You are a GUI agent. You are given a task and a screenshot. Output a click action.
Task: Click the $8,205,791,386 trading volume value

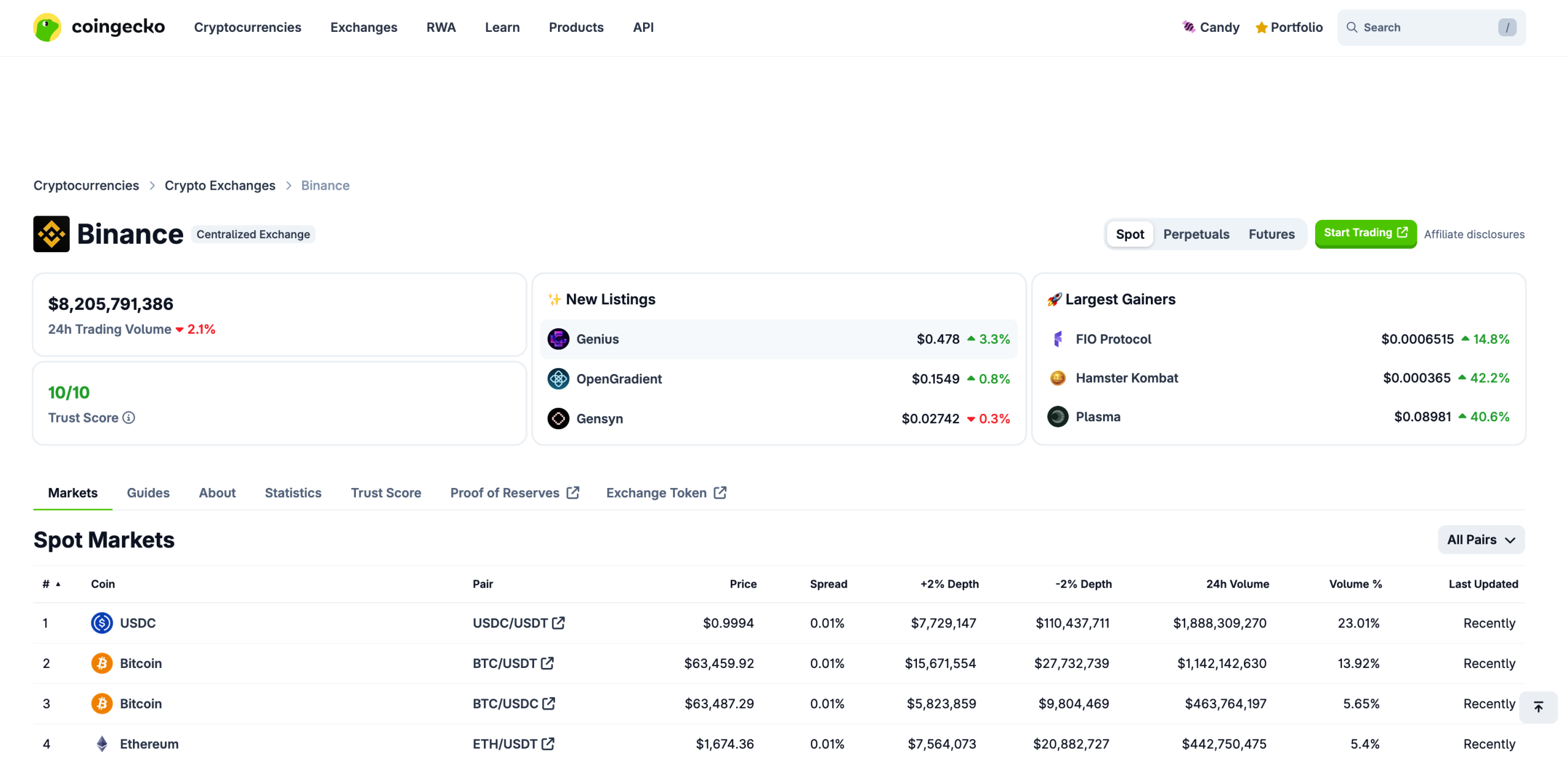pyautogui.click(x=111, y=304)
